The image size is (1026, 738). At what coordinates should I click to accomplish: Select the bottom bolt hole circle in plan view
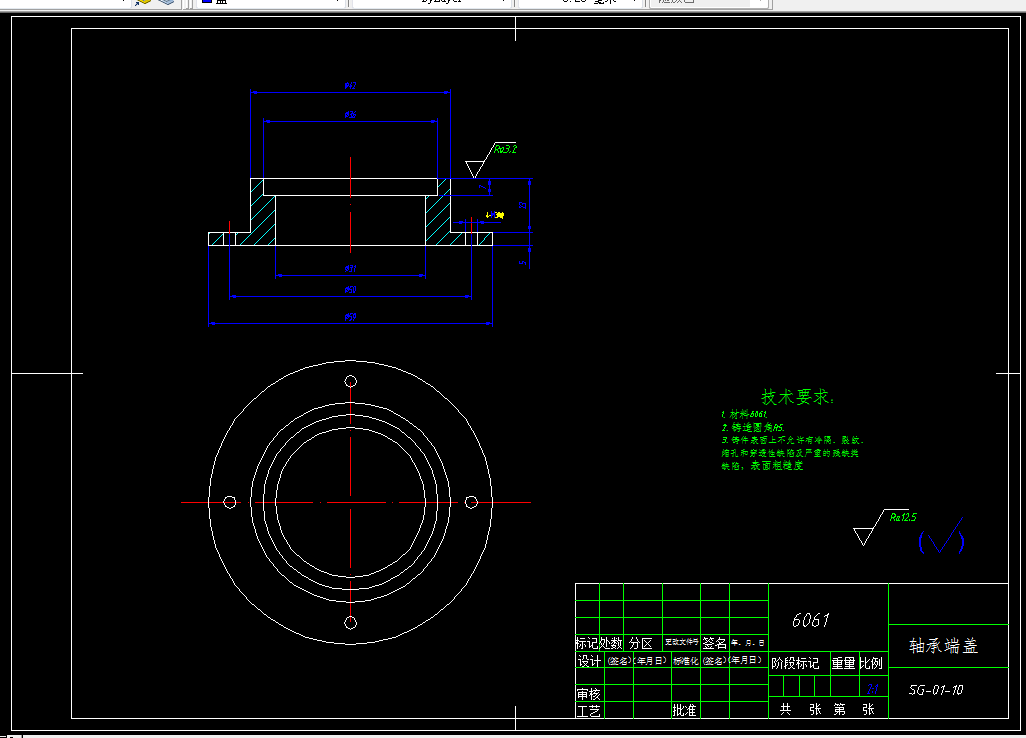[351, 623]
